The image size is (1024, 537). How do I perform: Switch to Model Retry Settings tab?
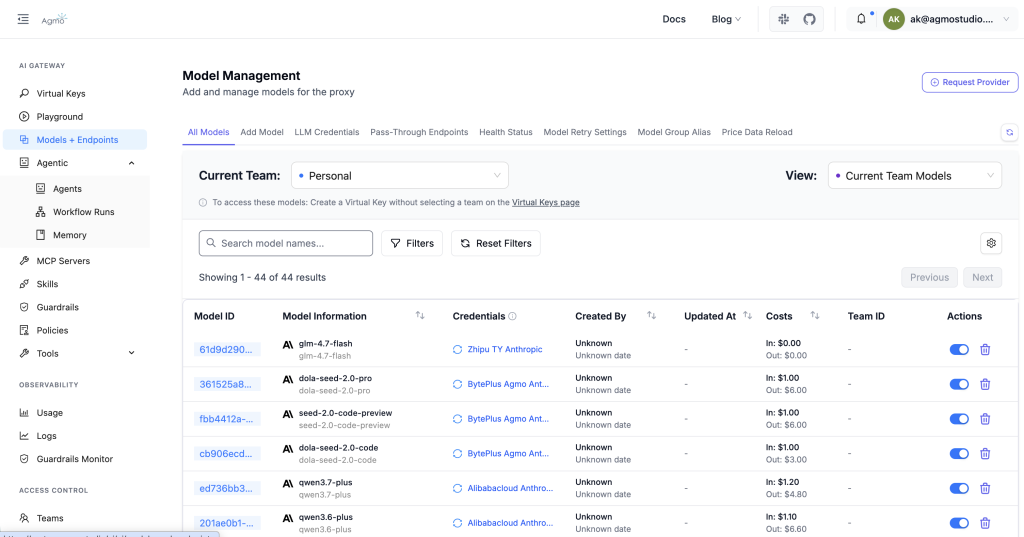tap(584, 132)
